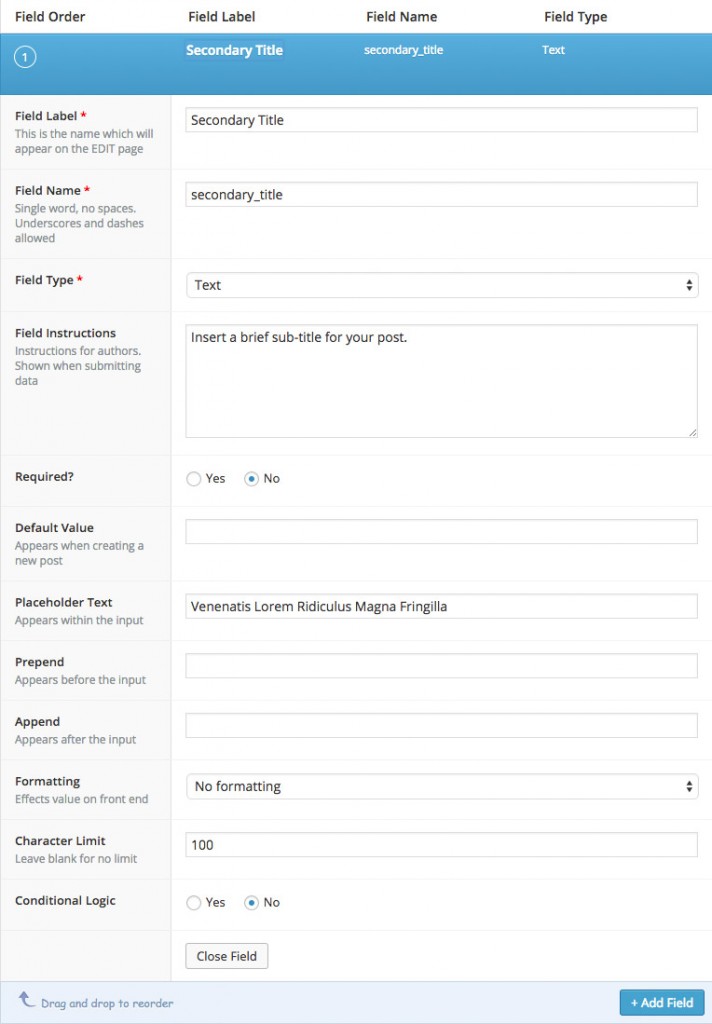
Task: Click the secondary_title Field Name input
Action: [440, 194]
